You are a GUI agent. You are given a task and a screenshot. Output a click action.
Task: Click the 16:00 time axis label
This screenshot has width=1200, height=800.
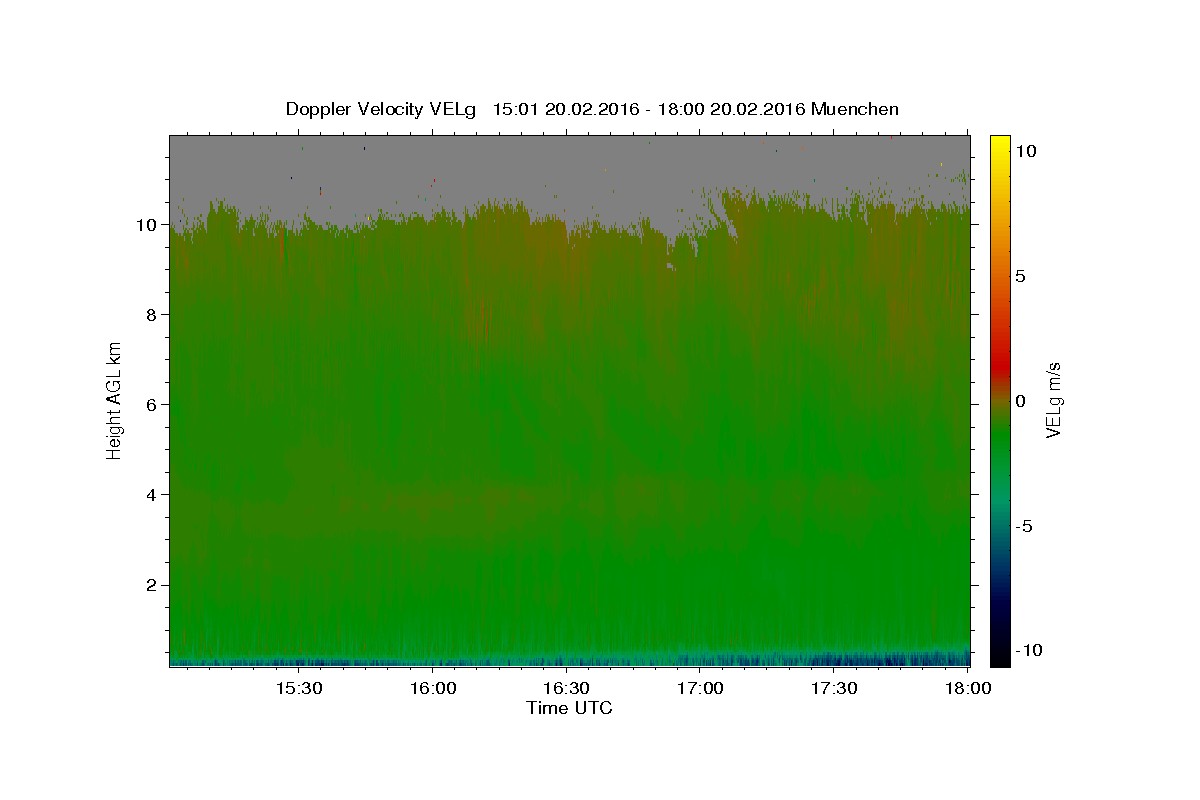433,688
